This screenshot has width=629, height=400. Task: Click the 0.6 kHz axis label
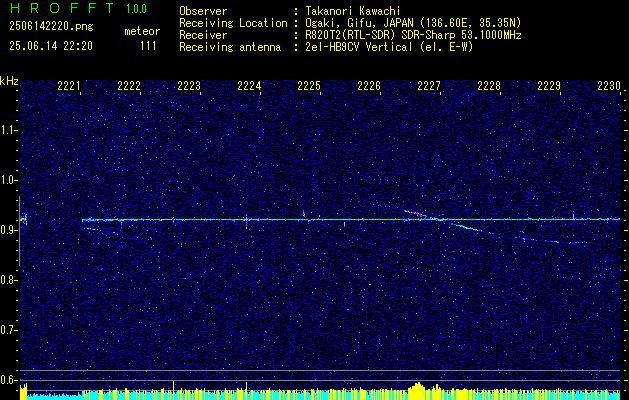pos(8,380)
